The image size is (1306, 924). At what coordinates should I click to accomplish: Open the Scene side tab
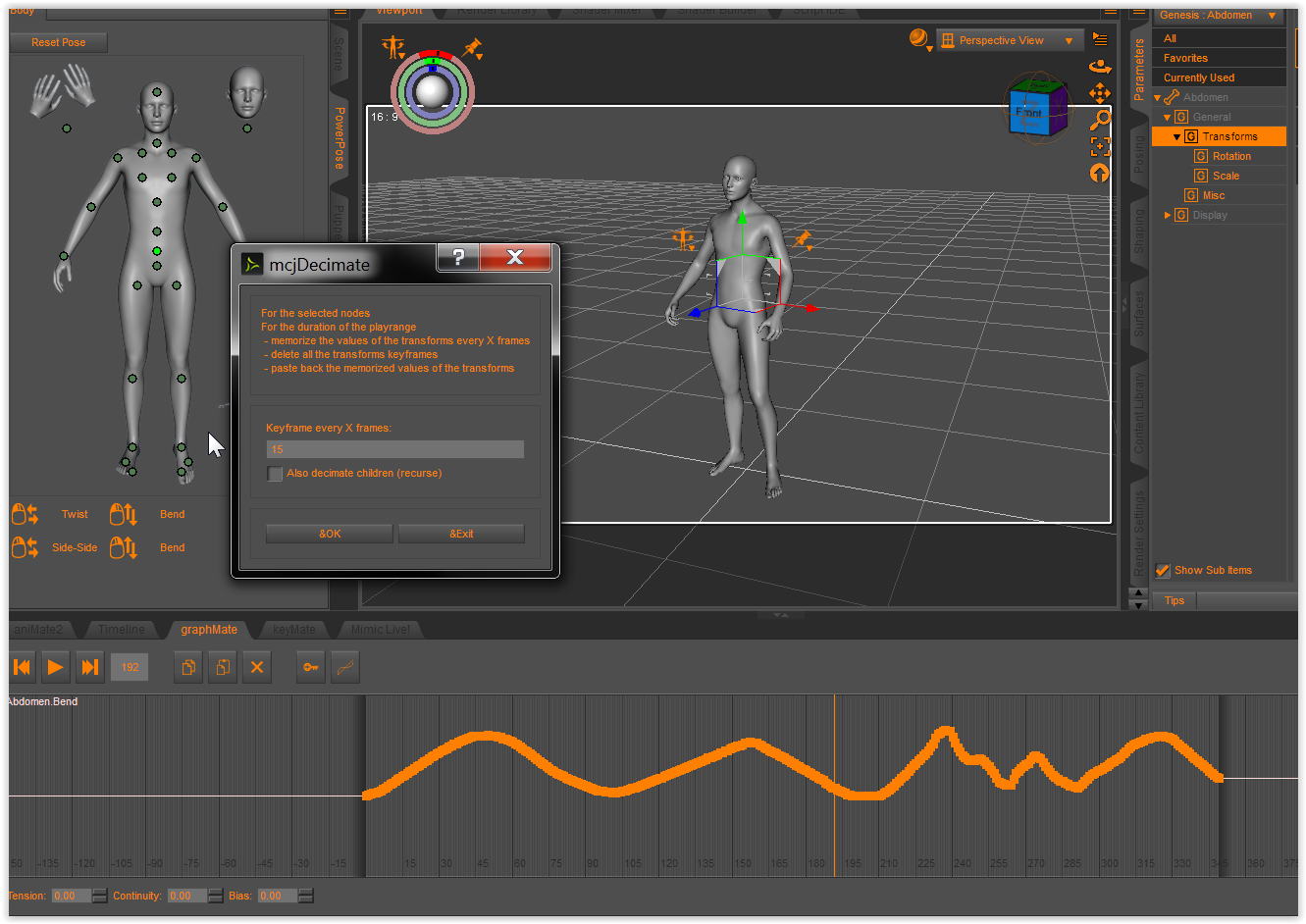[340, 55]
